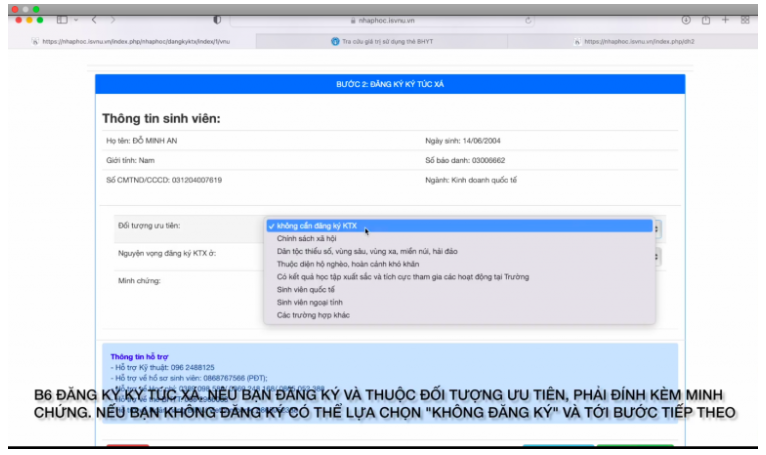Screen dimensions: 766x455
Task: Click 'Ngành: Kinh doanh quốc tế' text
Action: 471,180
